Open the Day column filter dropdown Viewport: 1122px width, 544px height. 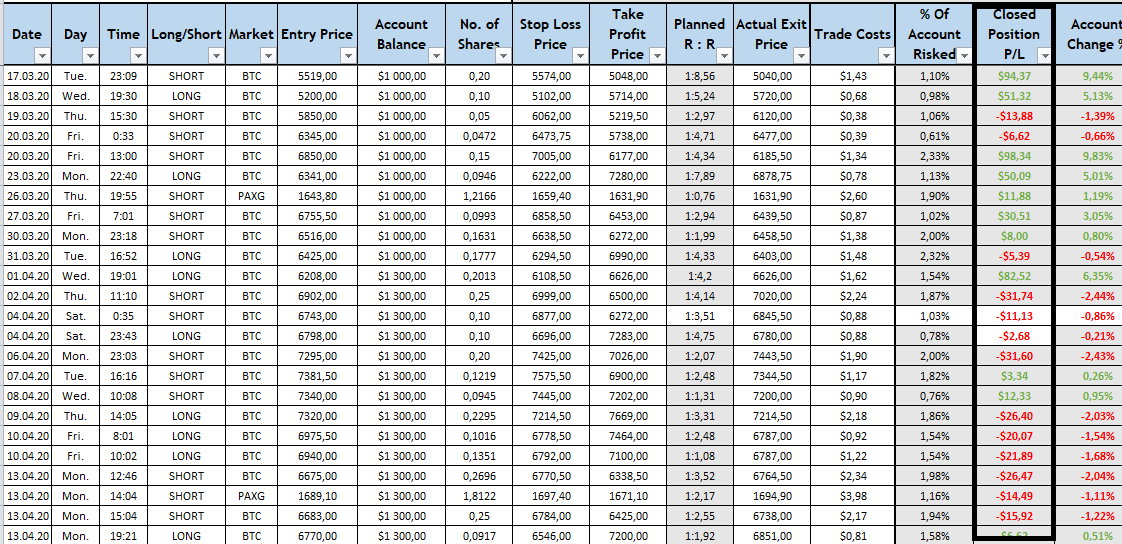90,56
